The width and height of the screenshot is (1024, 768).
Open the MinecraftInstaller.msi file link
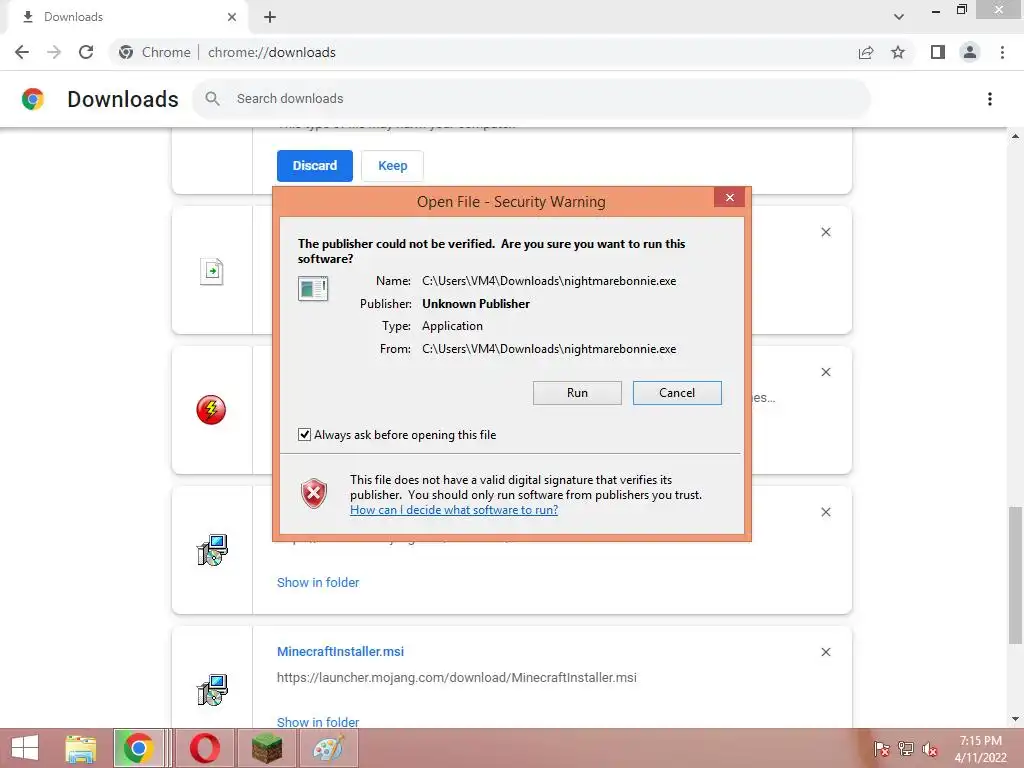pos(340,651)
